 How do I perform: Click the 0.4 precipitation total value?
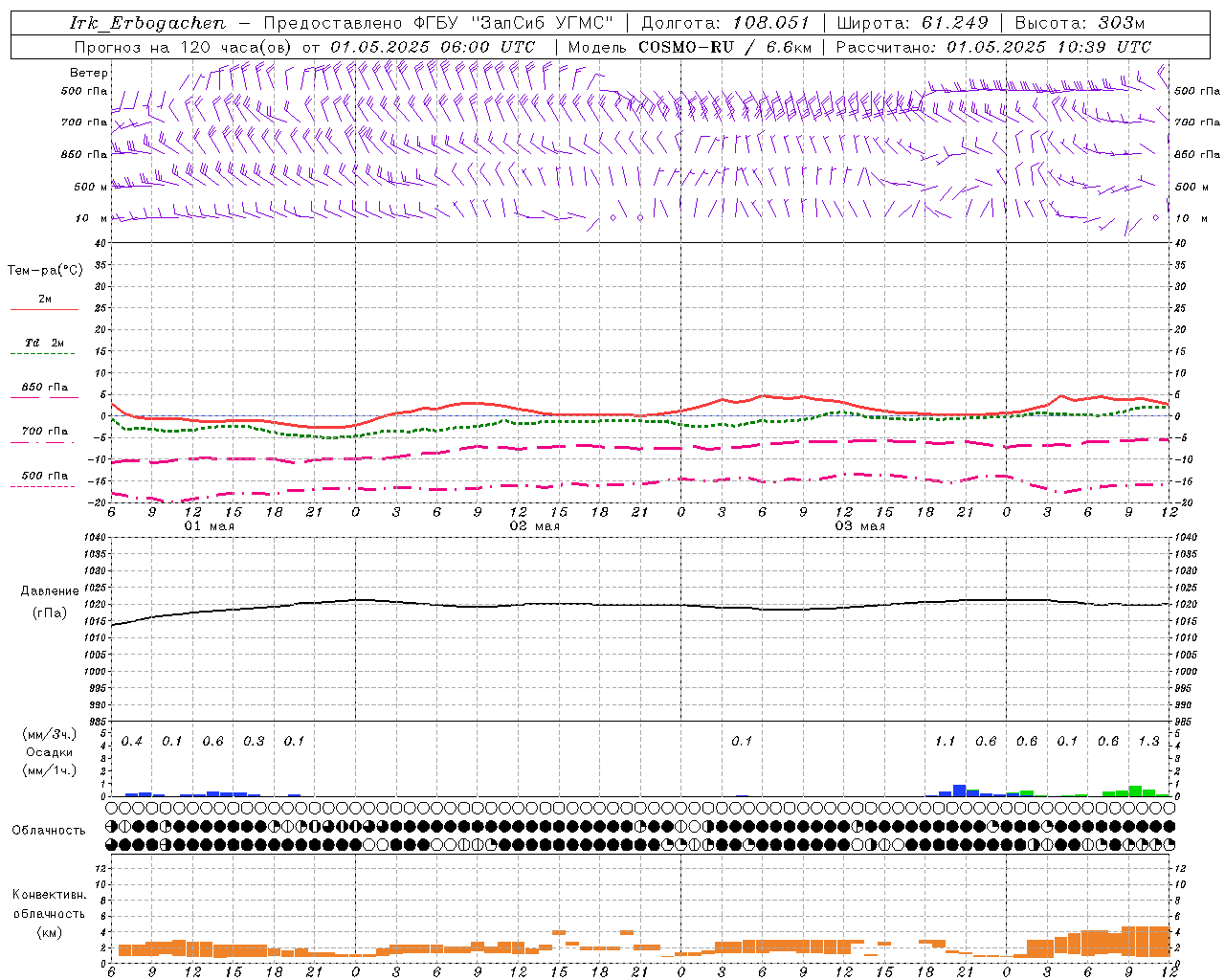pos(132,742)
